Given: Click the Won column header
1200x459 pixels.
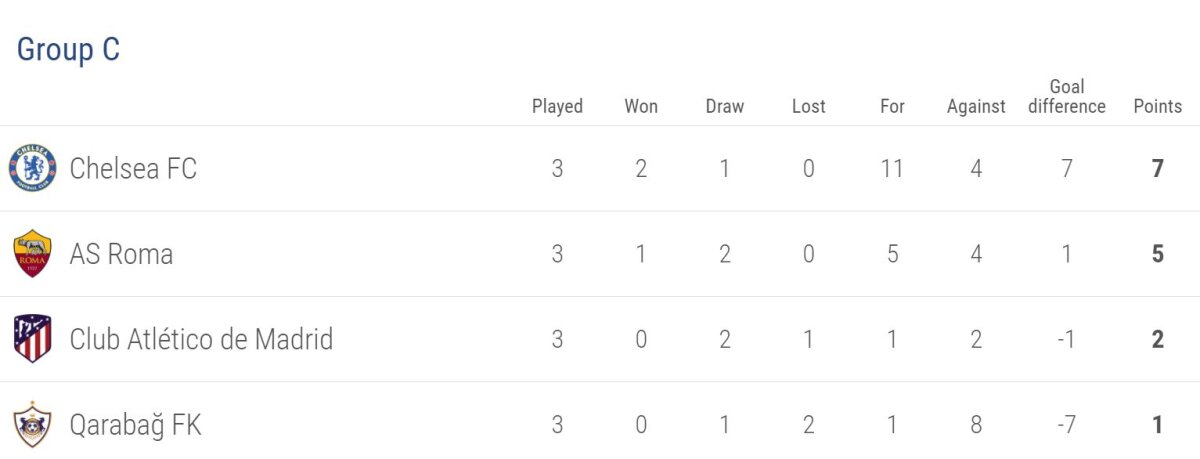Looking at the screenshot, I should [641, 106].
